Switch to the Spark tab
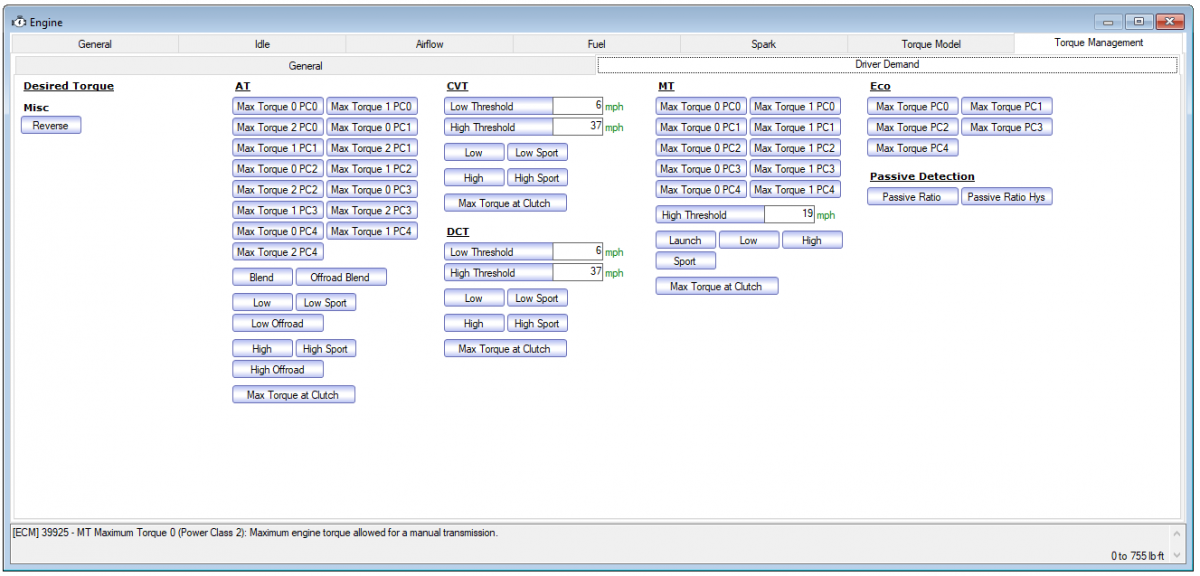Image resolution: width=1200 pixels, height=576 pixels. 763,43
